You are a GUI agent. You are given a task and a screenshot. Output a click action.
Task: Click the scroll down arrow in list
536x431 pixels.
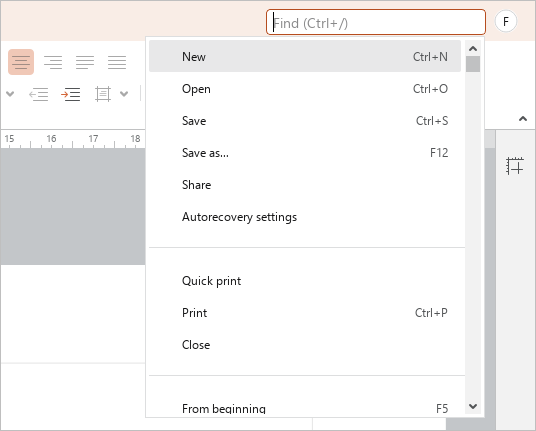point(473,406)
